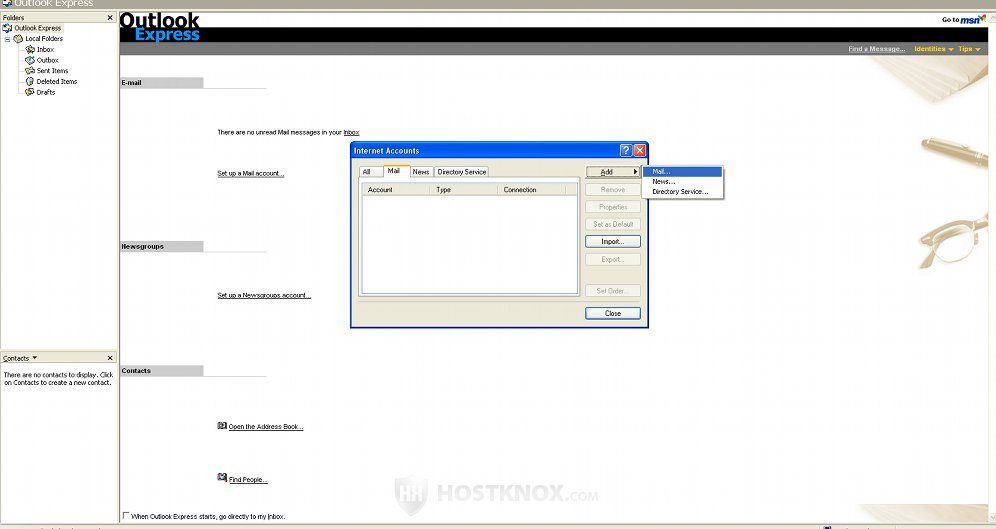Screen dimensions: 996x529
Task: Click the Drafts folder icon
Action: (x=30, y=92)
